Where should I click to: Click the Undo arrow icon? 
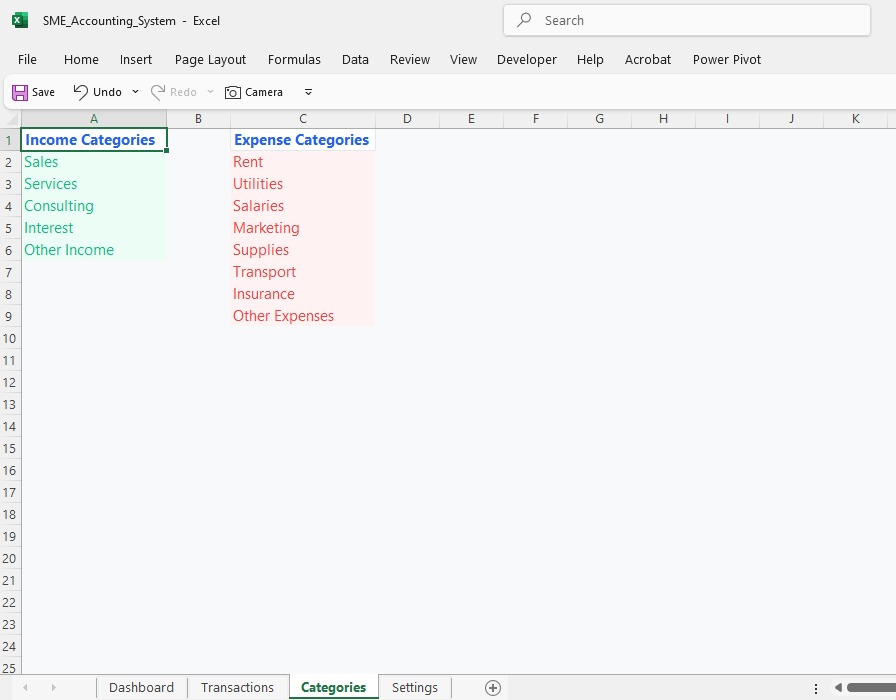pos(81,92)
